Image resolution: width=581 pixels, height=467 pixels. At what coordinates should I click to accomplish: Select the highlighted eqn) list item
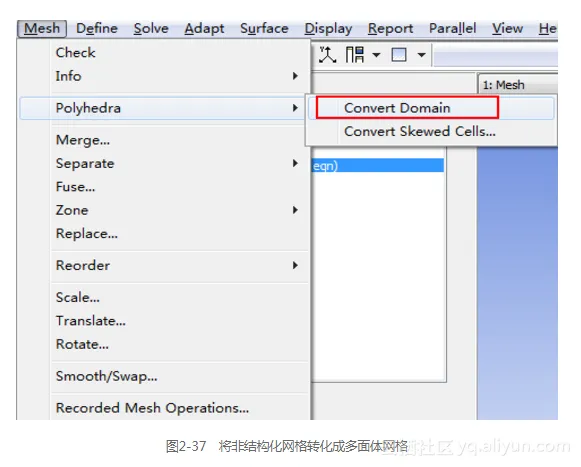click(378, 166)
